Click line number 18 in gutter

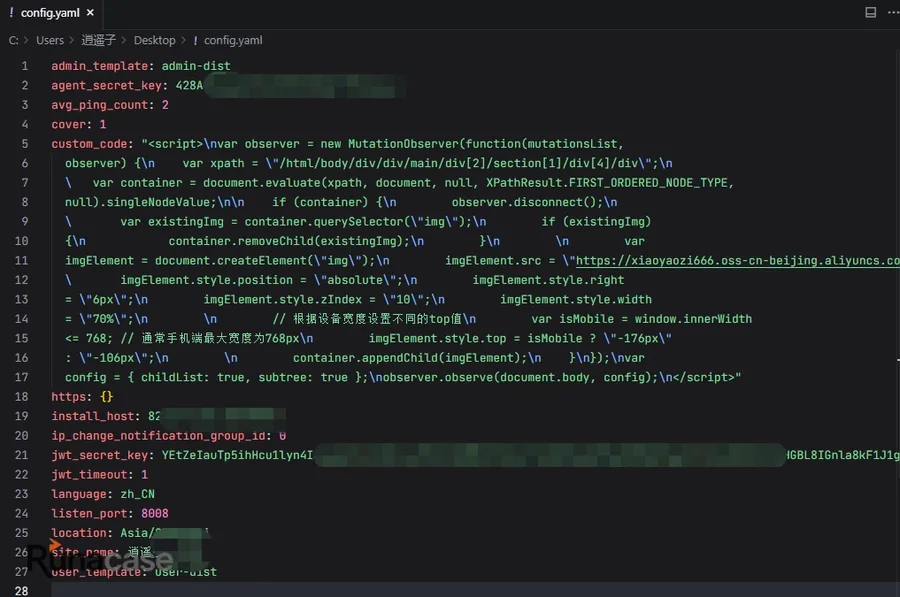21,397
